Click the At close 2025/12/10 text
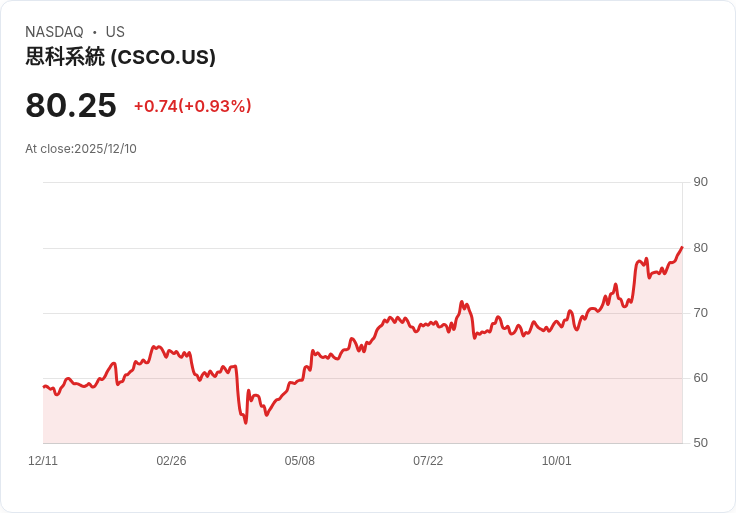736x513 pixels. [81, 149]
